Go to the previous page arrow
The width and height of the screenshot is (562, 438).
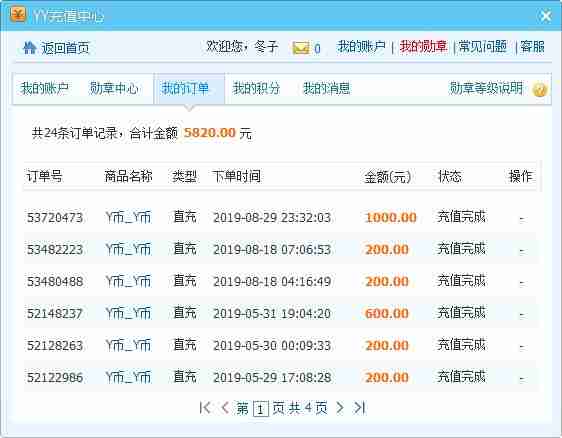click(225, 408)
